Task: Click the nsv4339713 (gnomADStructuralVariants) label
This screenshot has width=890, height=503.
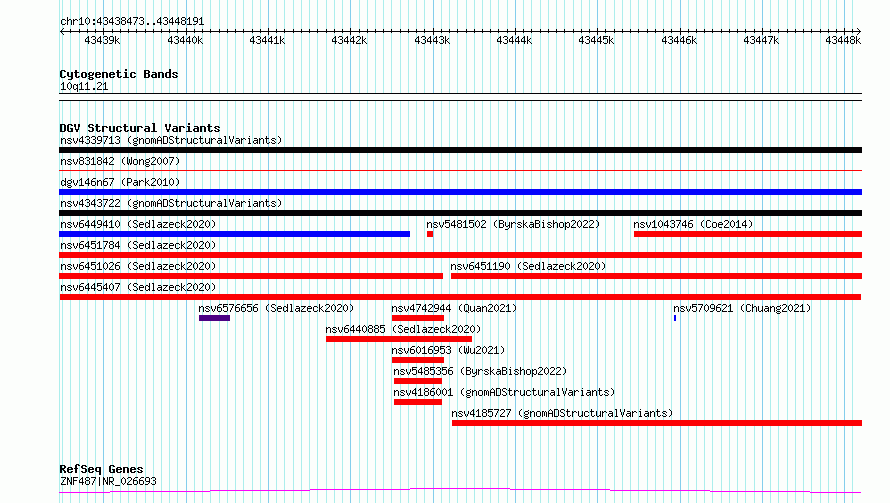Action: point(171,140)
